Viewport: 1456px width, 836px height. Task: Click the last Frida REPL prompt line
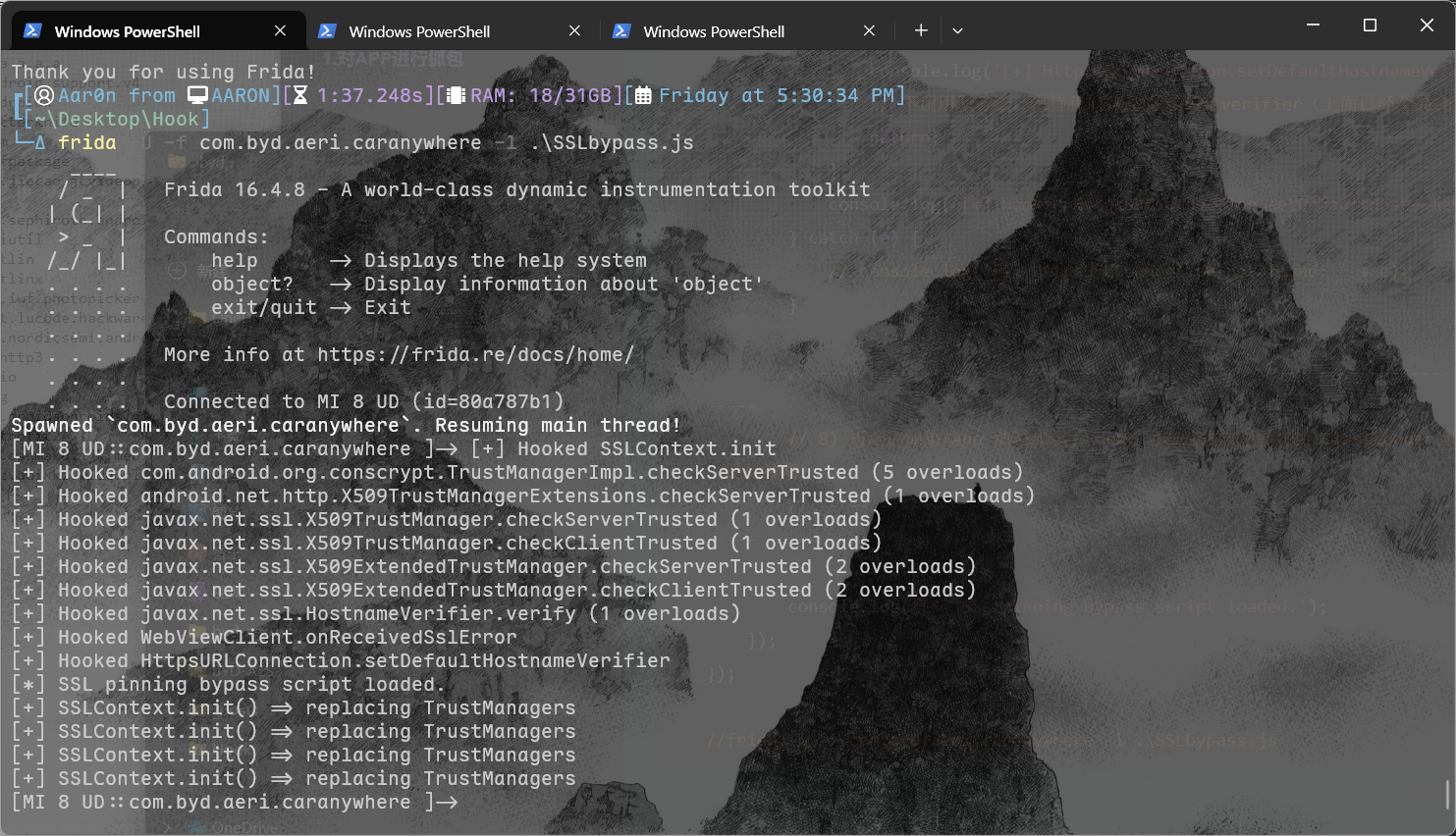(235, 802)
